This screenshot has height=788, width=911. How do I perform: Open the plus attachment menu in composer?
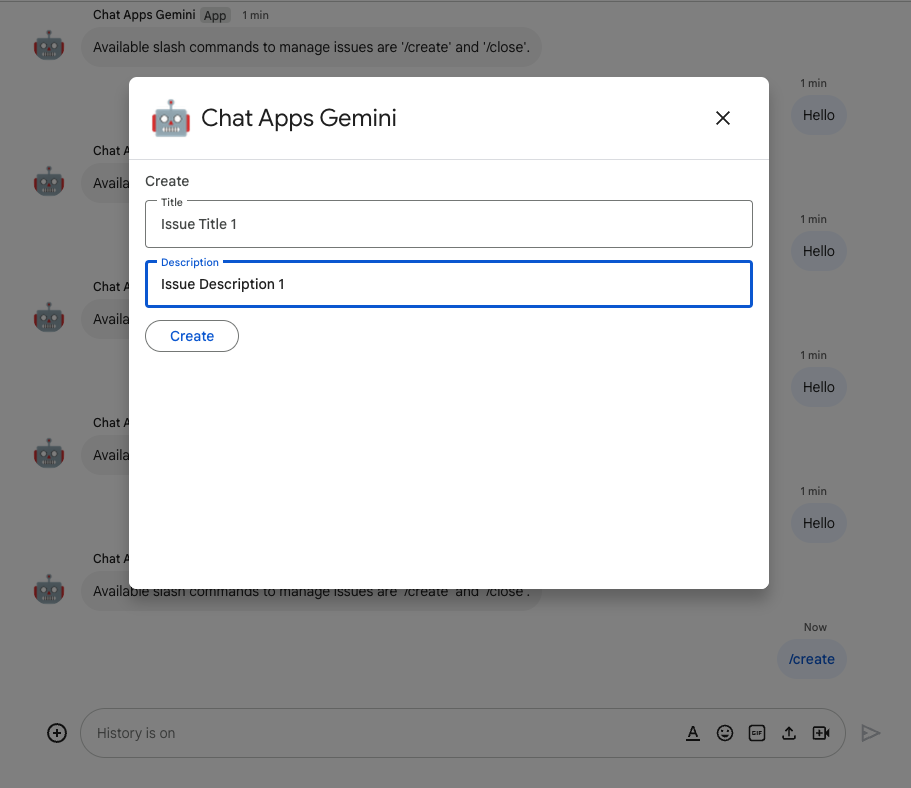[x=57, y=733]
